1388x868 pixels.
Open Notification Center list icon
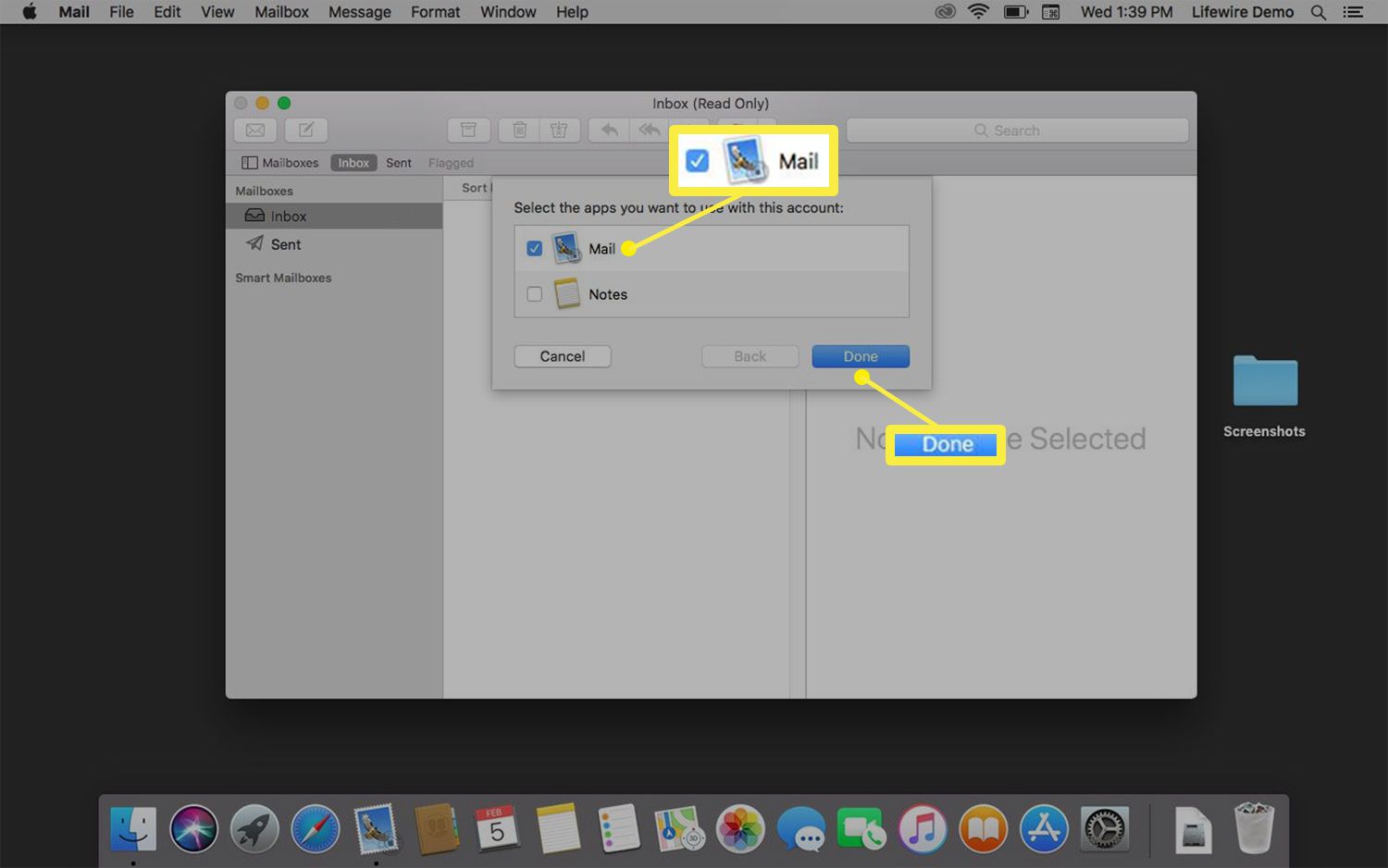(1354, 12)
